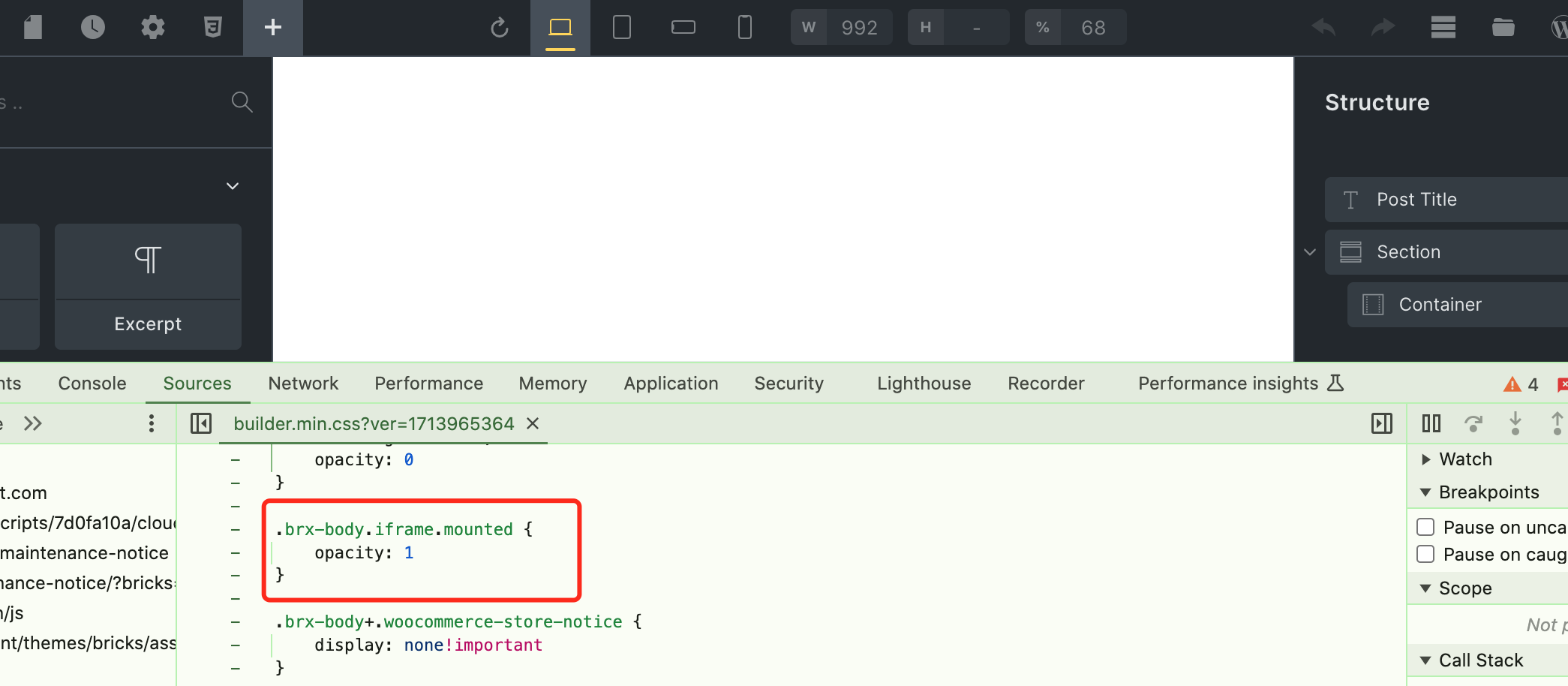Select the builder.min.css file tab
Screen dimensions: 1568x686
tap(374, 424)
